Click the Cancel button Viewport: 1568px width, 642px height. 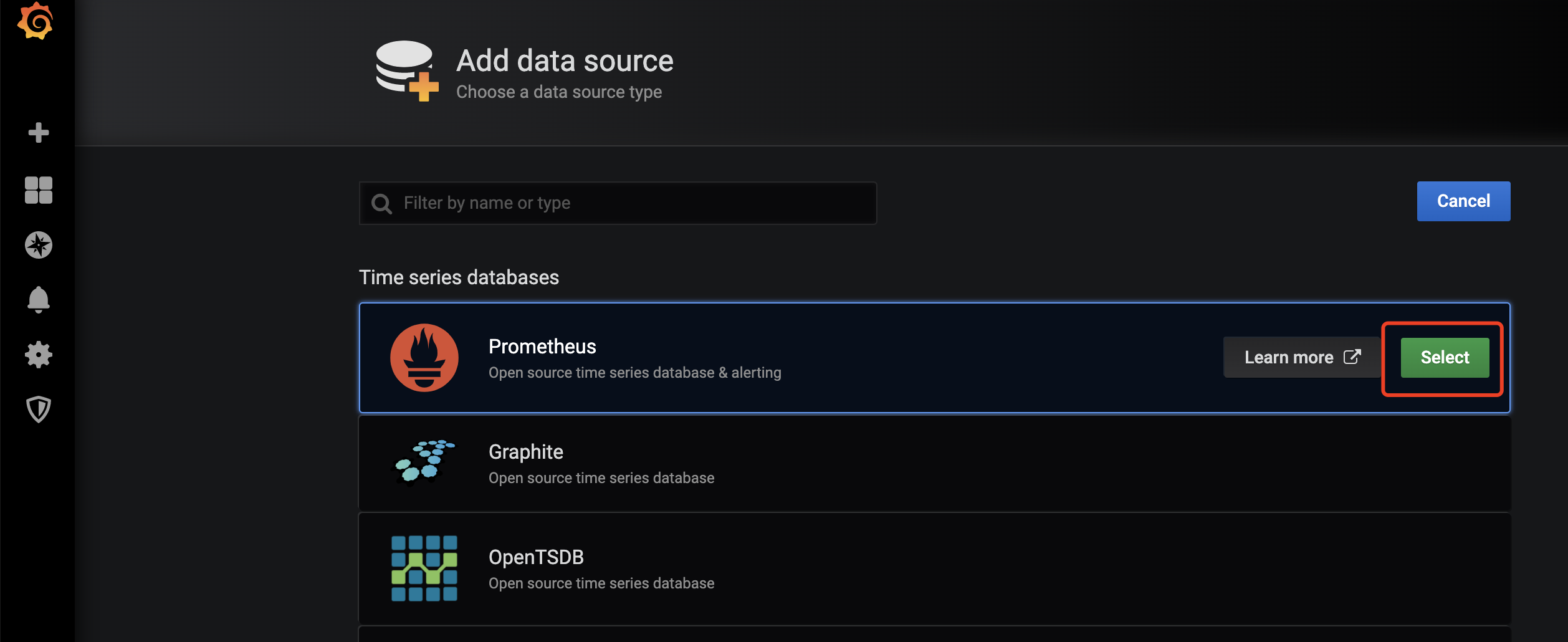(1463, 201)
